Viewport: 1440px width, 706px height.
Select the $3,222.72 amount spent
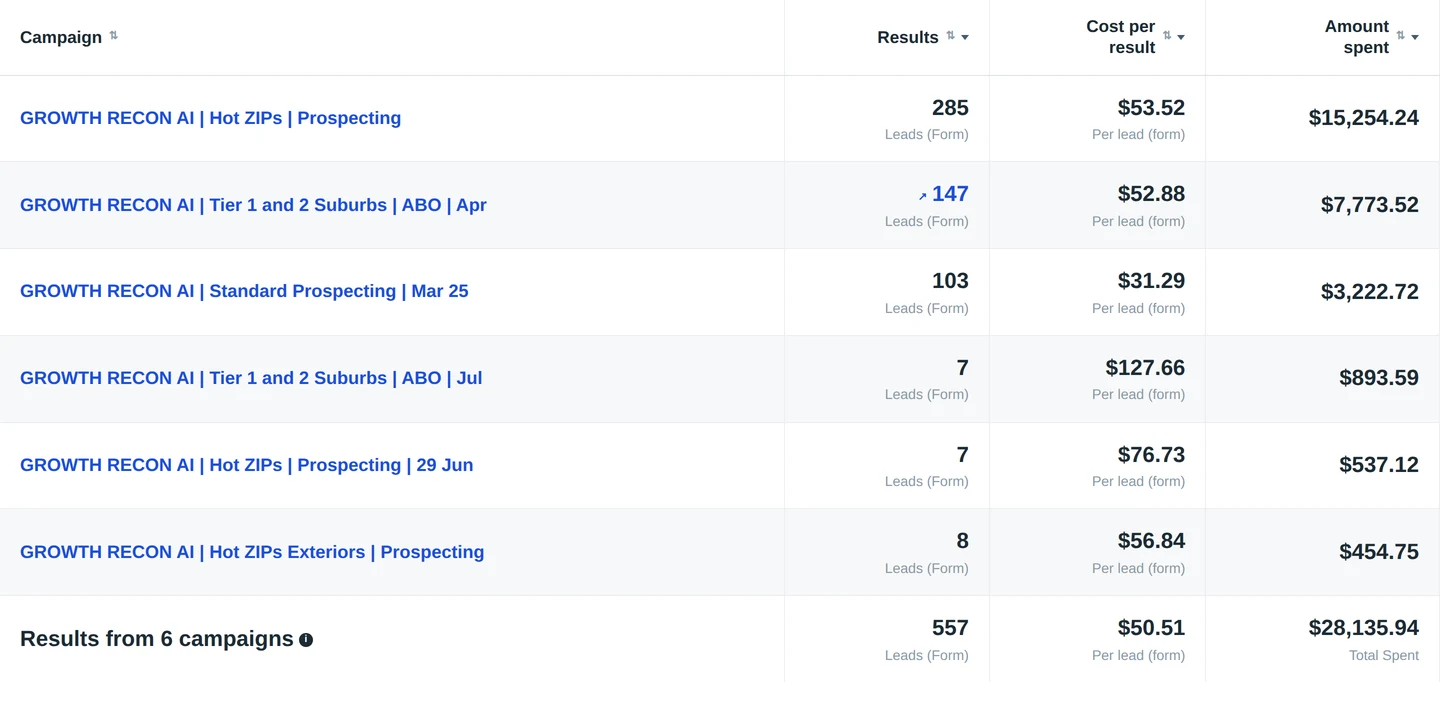point(1370,292)
